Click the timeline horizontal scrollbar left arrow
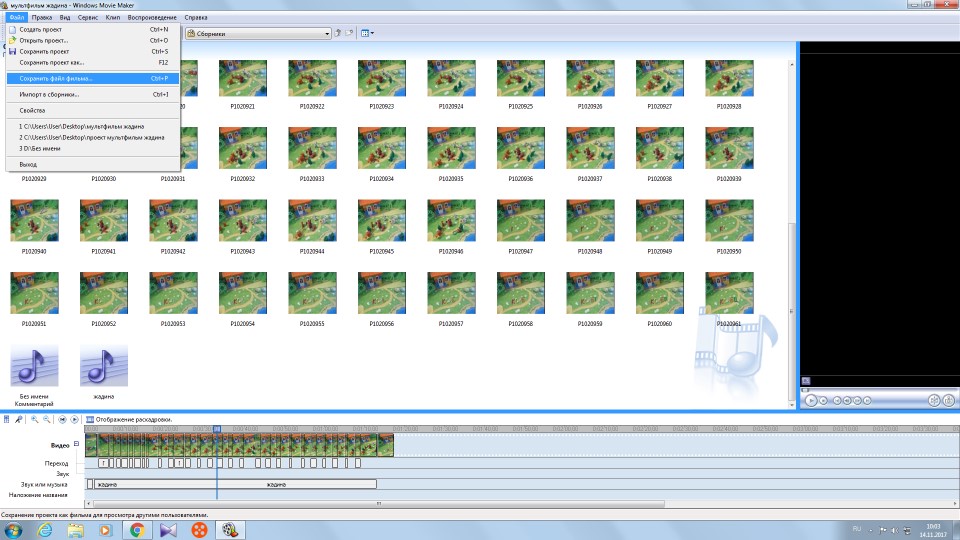960x540 pixels. [x=89, y=503]
